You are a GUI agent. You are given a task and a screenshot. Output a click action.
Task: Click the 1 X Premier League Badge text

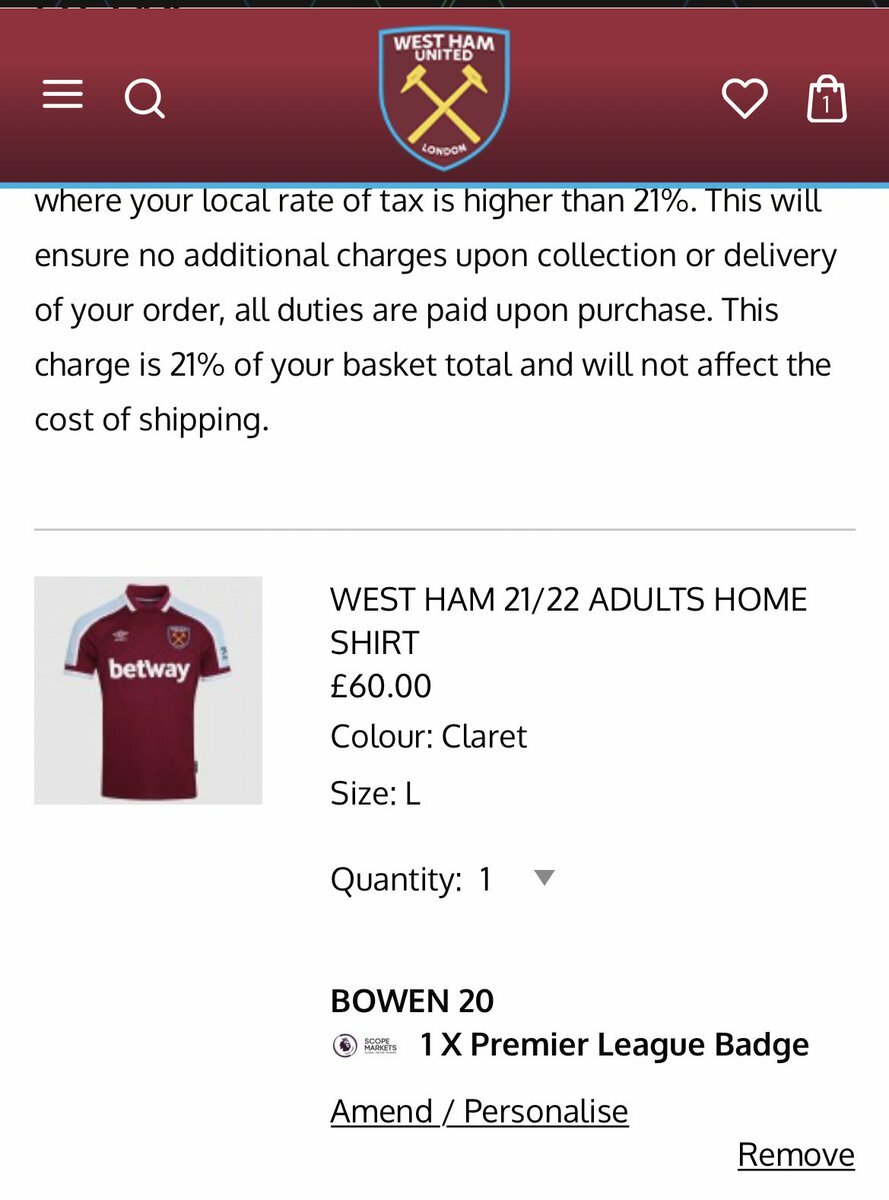(614, 1045)
